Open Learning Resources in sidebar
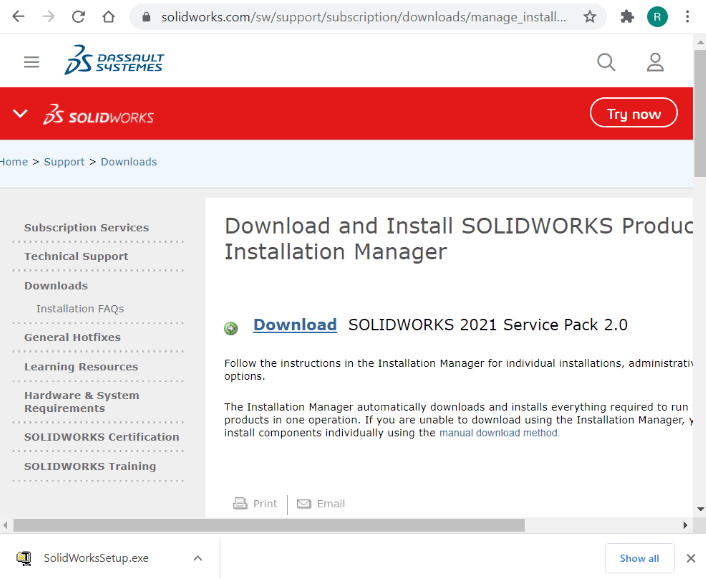Image resolution: width=706 pixels, height=579 pixels. click(81, 366)
